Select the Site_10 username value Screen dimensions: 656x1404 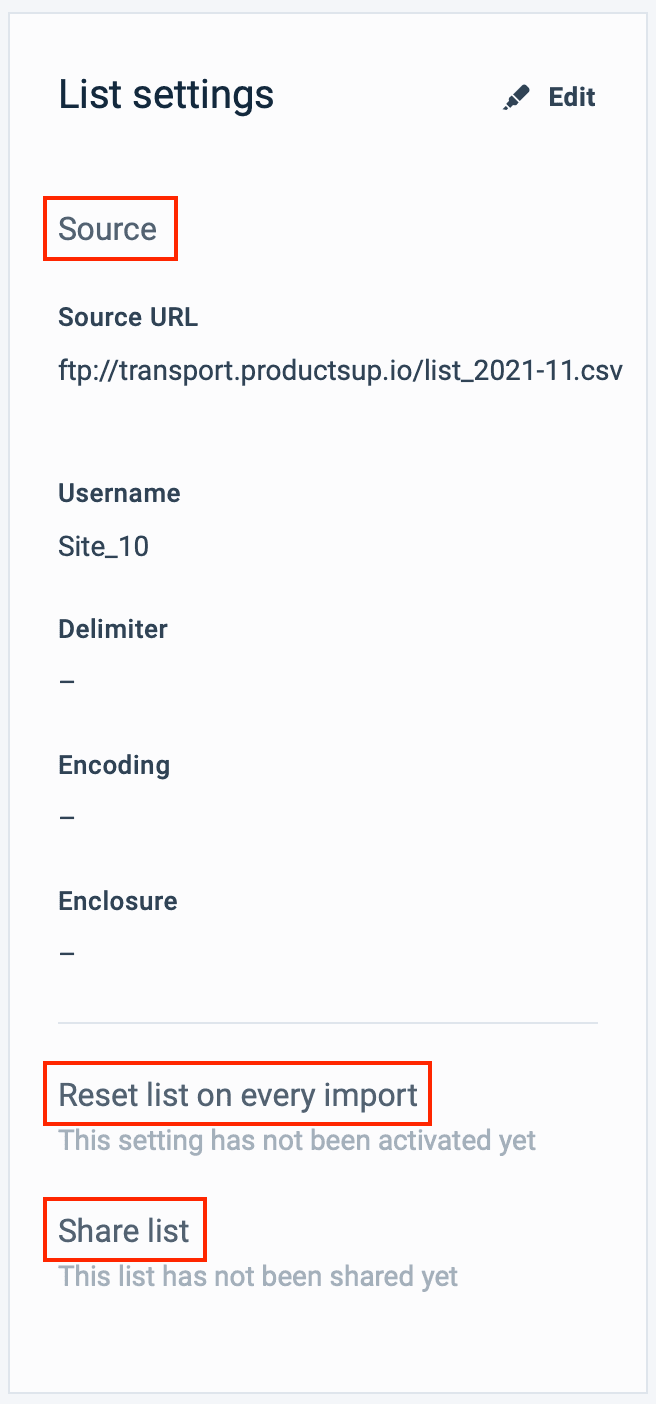click(104, 547)
